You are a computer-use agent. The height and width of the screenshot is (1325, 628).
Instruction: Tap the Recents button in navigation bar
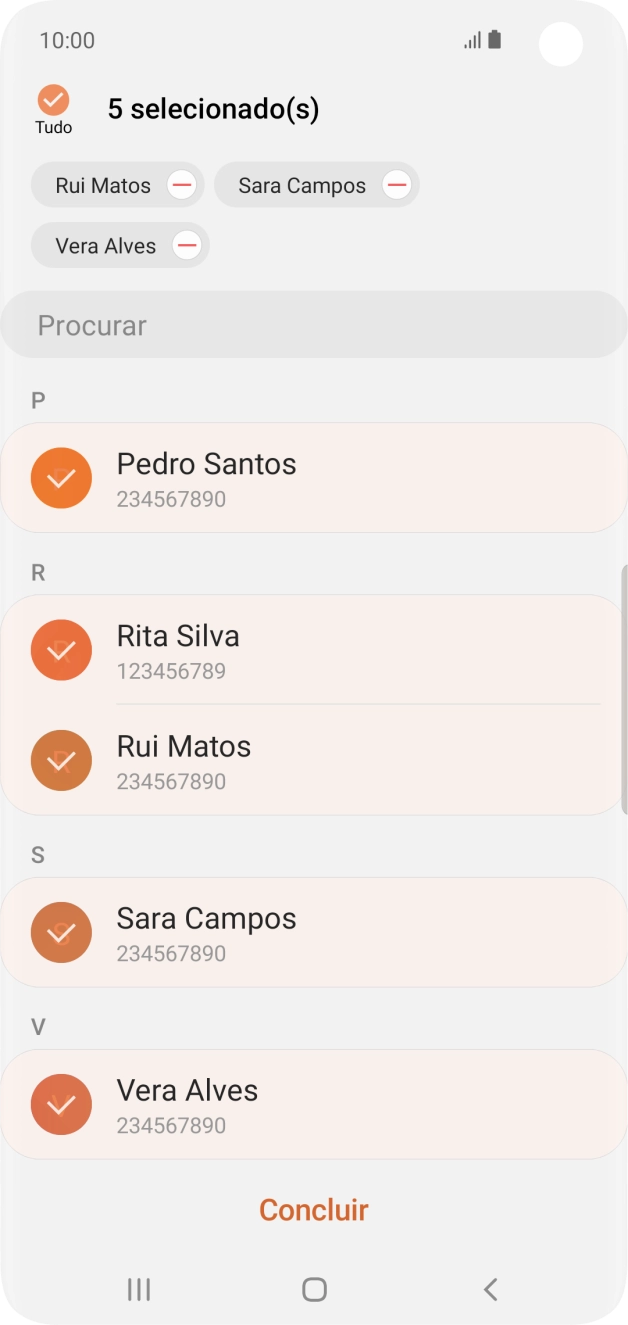pos(138,1290)
